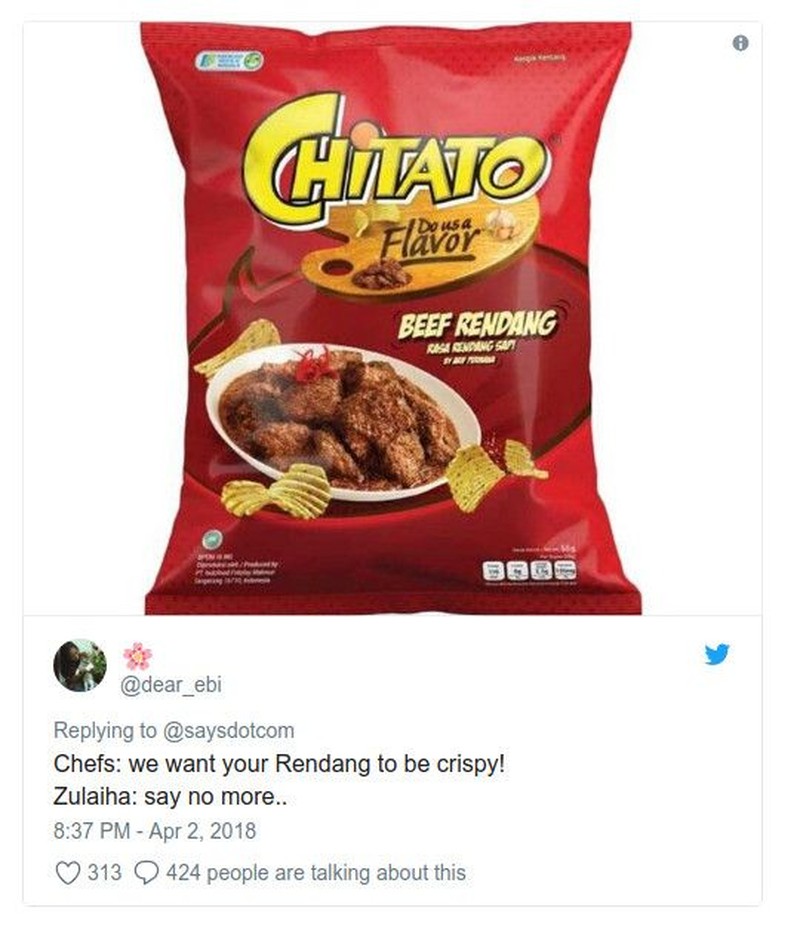
Task: Click the info icon at top right
Action: [x=740, y=43]
